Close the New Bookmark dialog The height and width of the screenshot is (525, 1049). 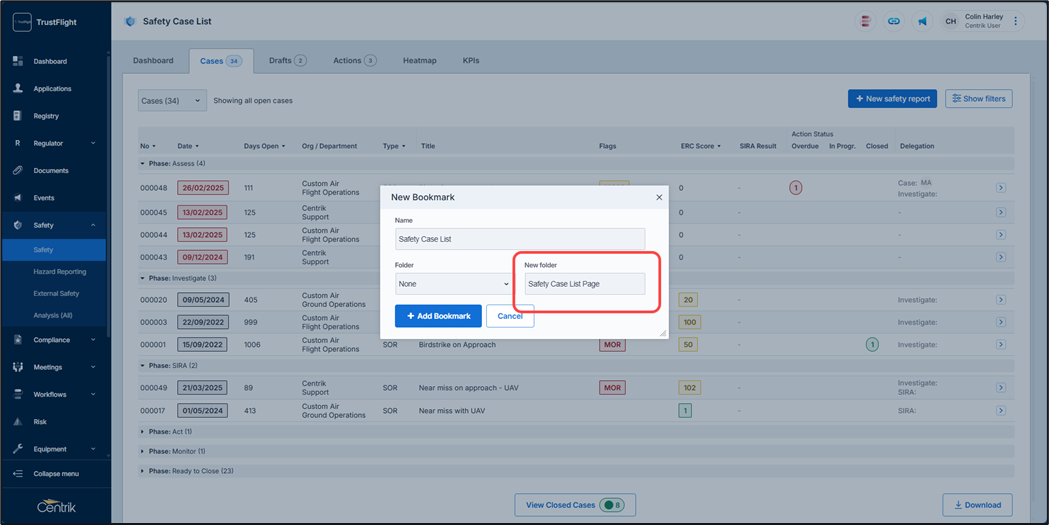[659, 197]
